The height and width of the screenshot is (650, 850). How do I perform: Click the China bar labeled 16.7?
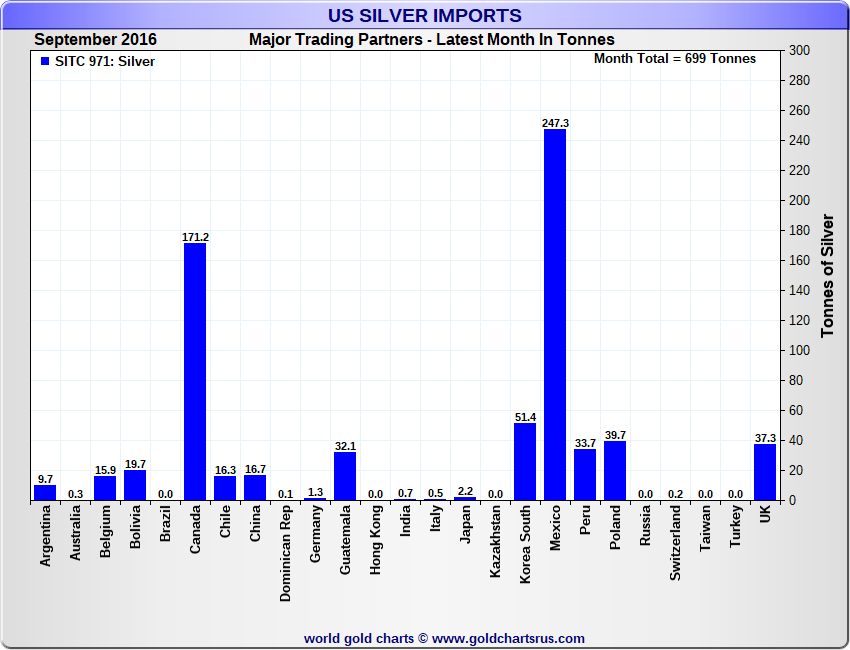pos(255,488)
